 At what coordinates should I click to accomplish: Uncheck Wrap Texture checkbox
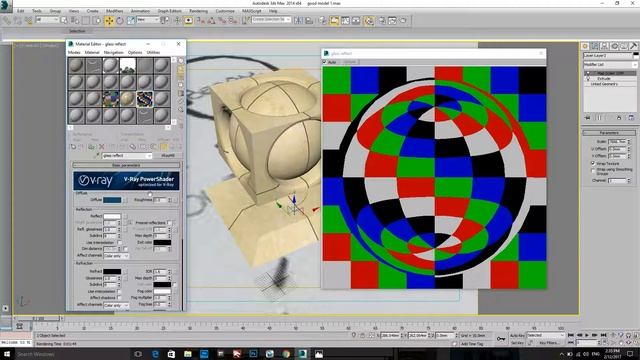(593, 163)
